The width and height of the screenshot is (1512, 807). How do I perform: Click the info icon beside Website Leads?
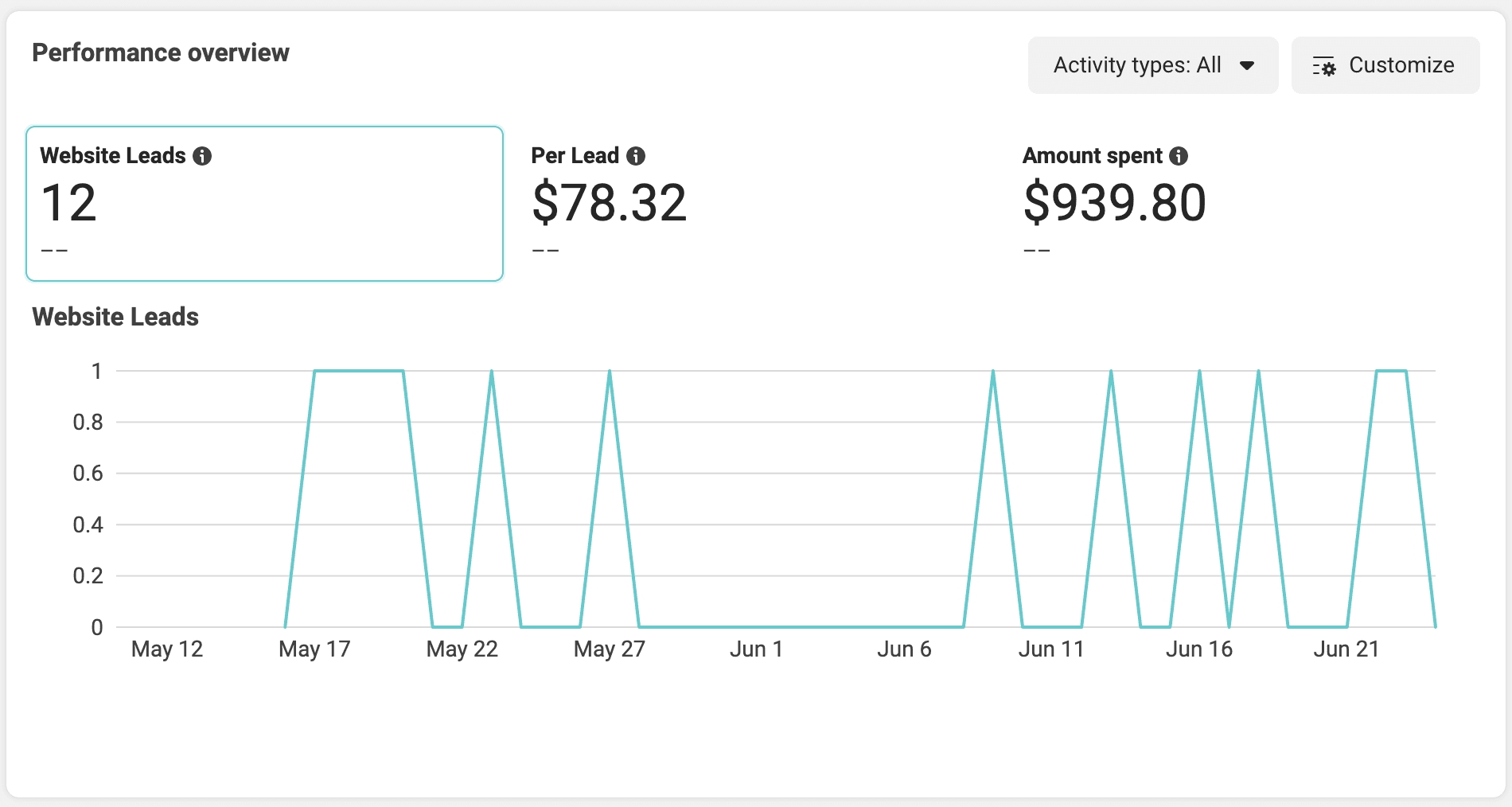click(202, 156)
